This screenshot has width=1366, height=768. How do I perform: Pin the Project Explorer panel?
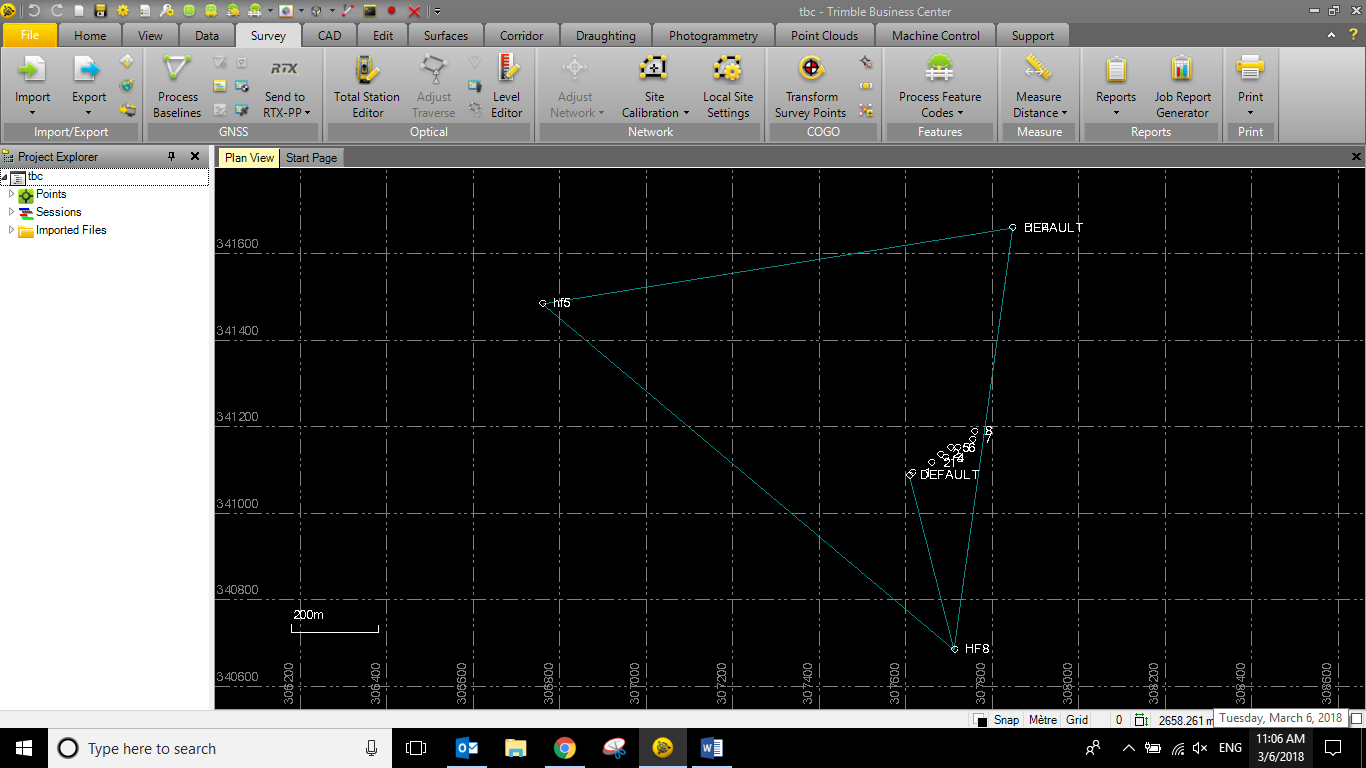point(171,157)
